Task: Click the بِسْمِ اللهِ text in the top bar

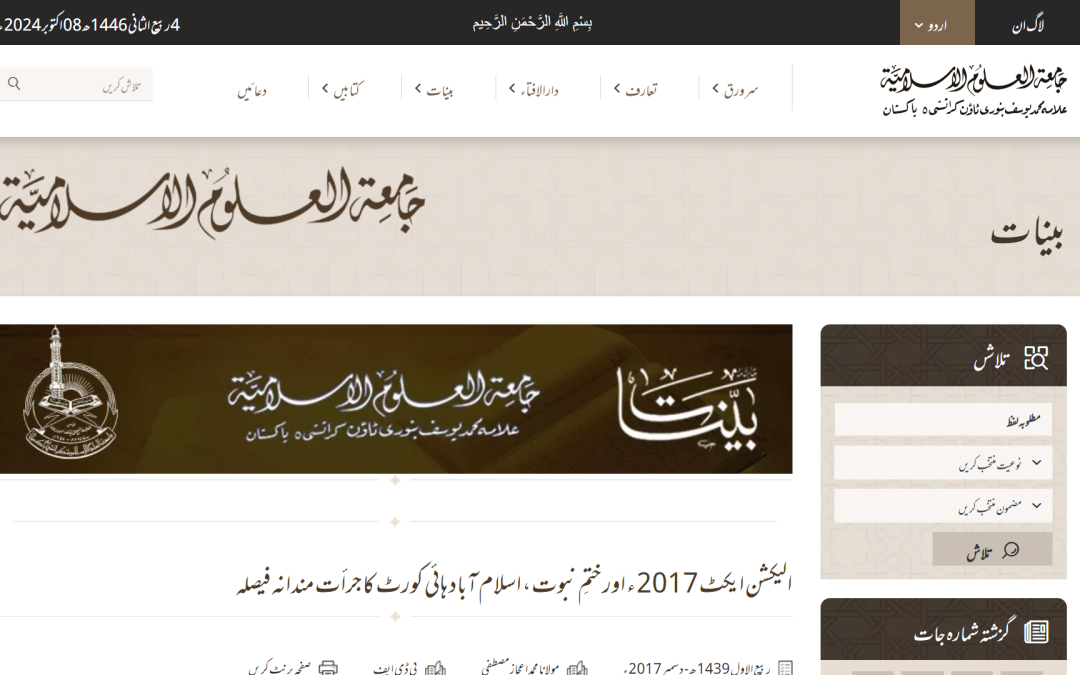Action: point(532,23)
